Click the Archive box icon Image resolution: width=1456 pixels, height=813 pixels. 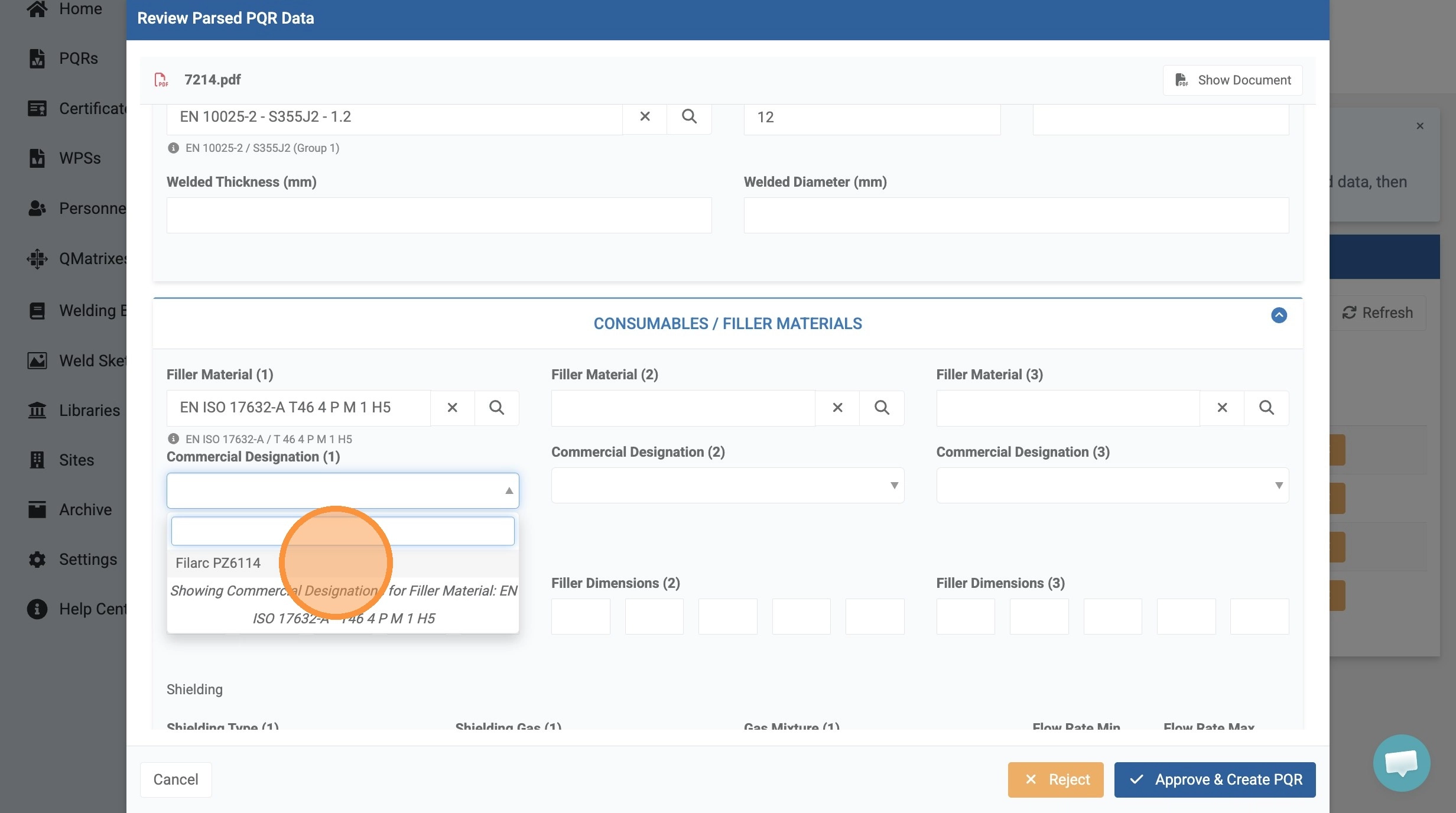click(x=37, y=509)
